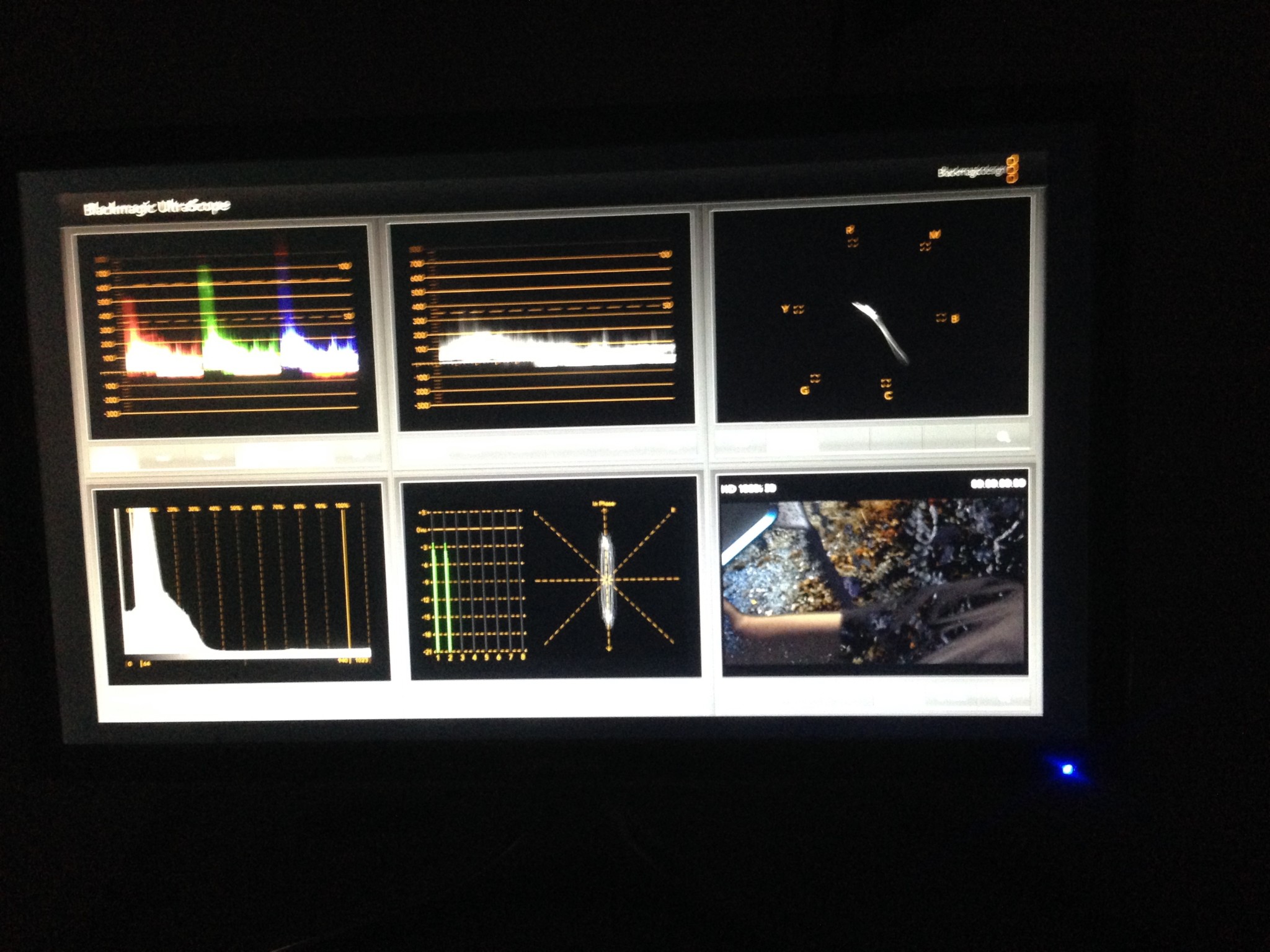Image resolution: width=1270 pixels, height=952 pixels.
Task: Click the audio channel 2 level meter
Action: 449,598
